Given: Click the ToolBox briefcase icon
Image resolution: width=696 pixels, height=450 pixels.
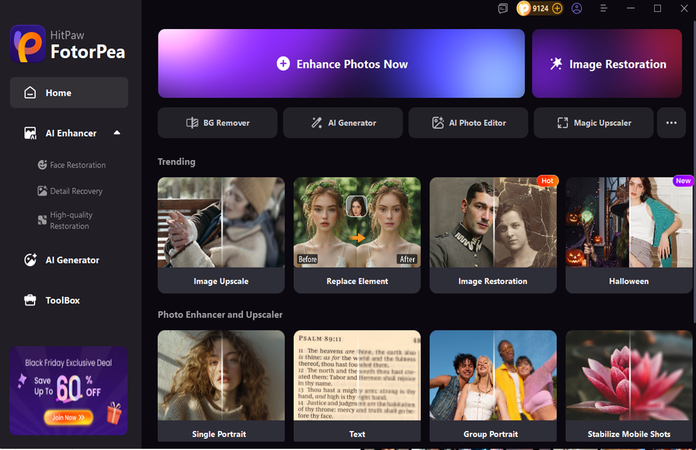Looking at the screenshot, I should (30, 300).
